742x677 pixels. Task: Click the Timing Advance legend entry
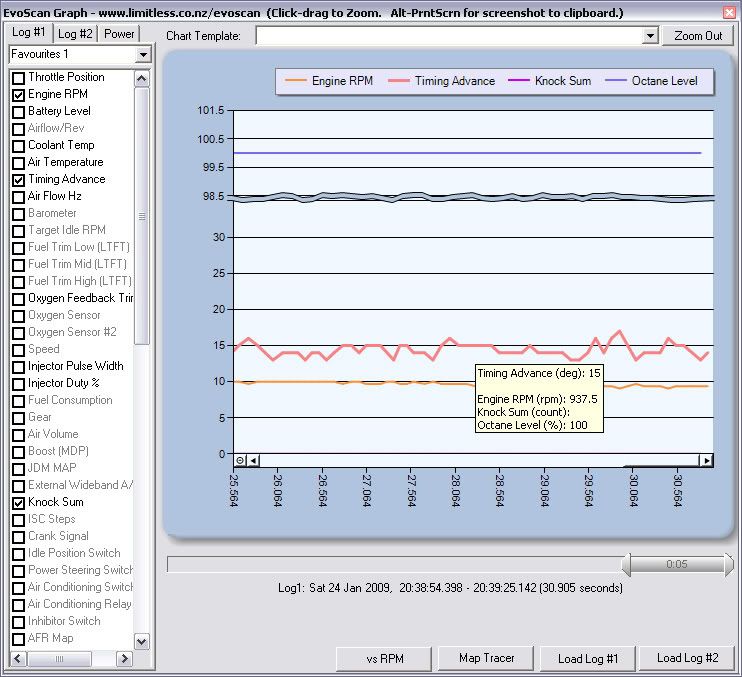tap(441, 81)
